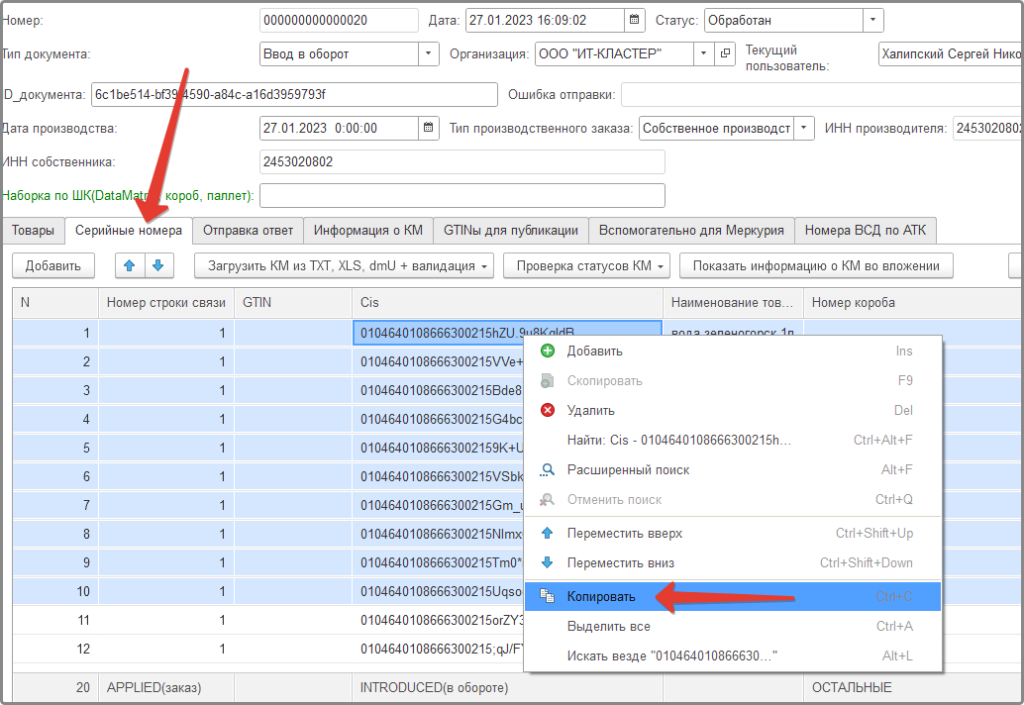Click INTRODUCED(в обороте) footer cell
This screenshot has height=705, width=1024.
[507, 687]
